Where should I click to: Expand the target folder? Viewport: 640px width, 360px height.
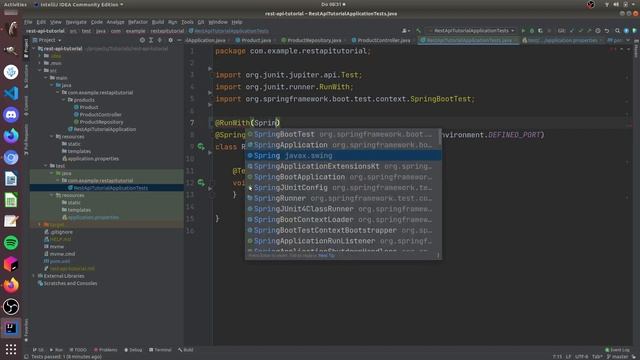click(40, 225)
